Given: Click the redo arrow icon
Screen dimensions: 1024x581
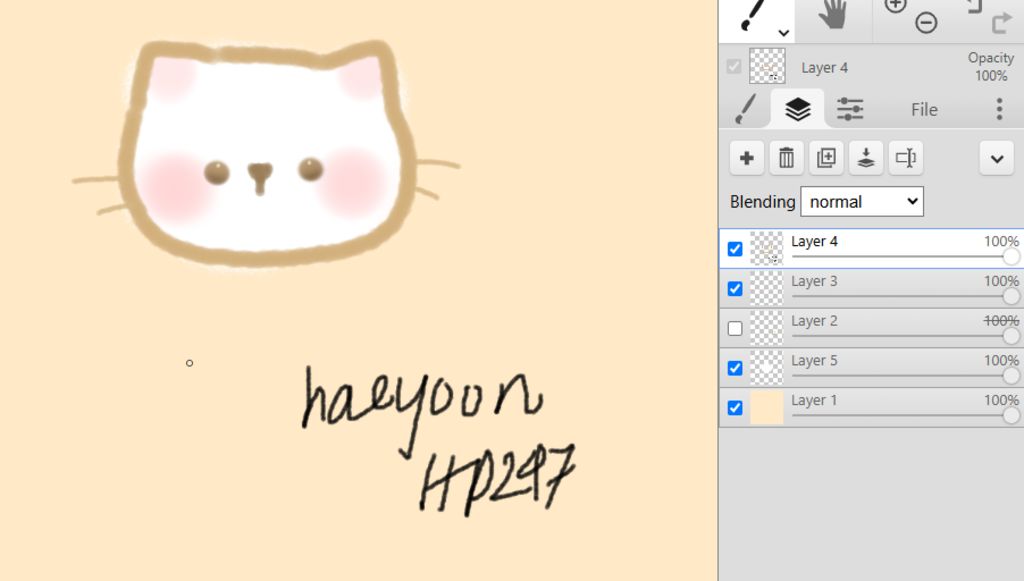Looking at the screenshot, I should point(1001,22).
